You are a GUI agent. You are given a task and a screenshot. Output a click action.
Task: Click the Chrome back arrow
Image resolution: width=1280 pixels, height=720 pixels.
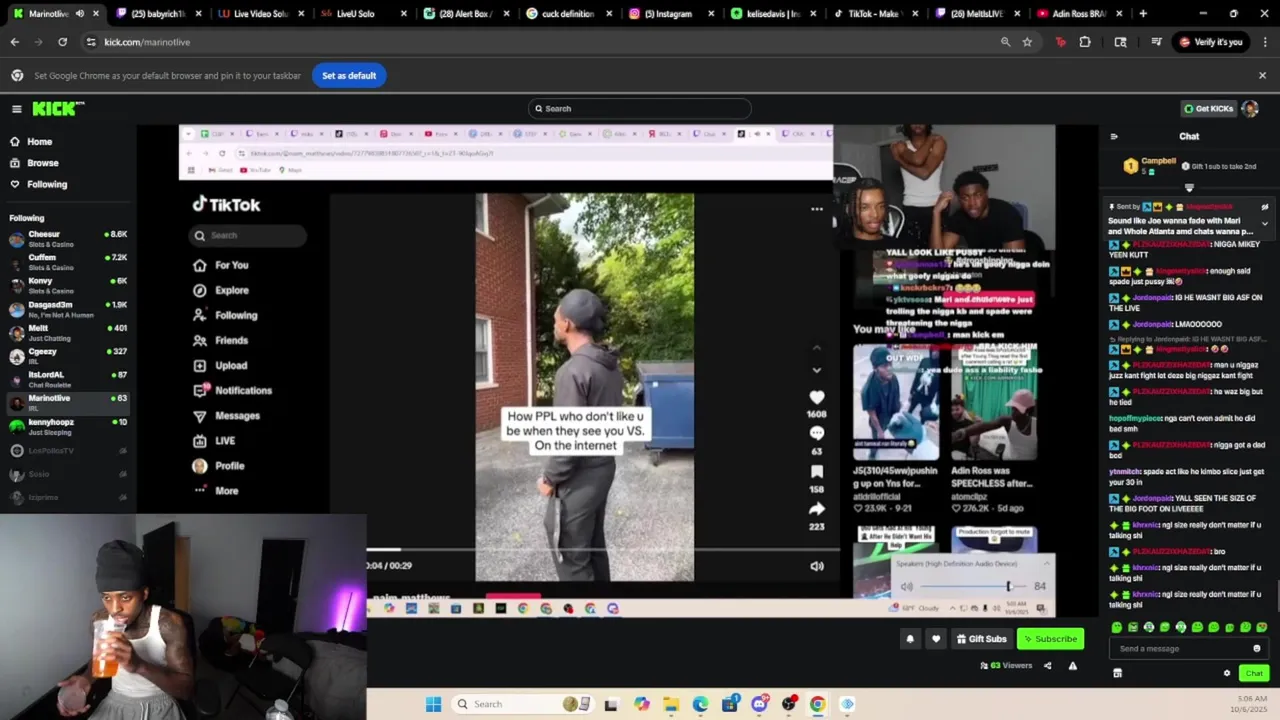point(14,42)
